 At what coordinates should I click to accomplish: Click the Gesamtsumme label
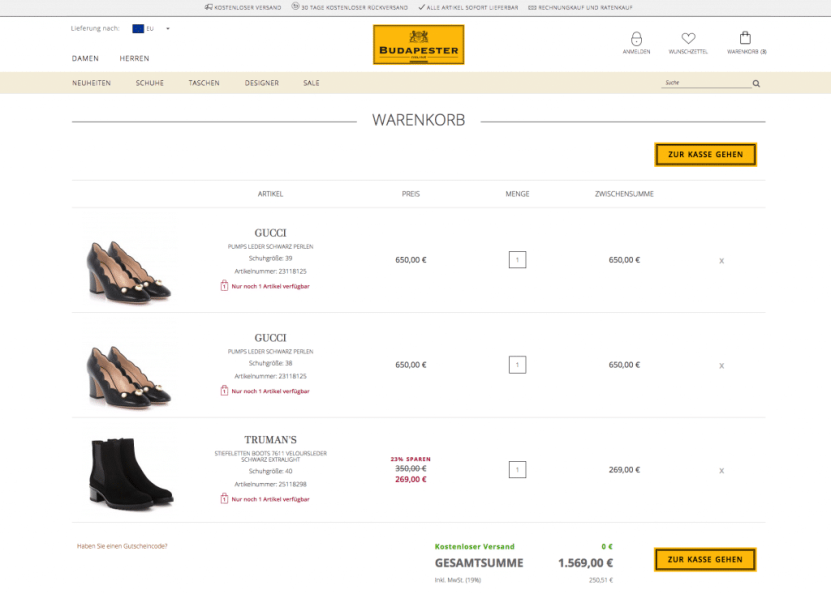479,563
